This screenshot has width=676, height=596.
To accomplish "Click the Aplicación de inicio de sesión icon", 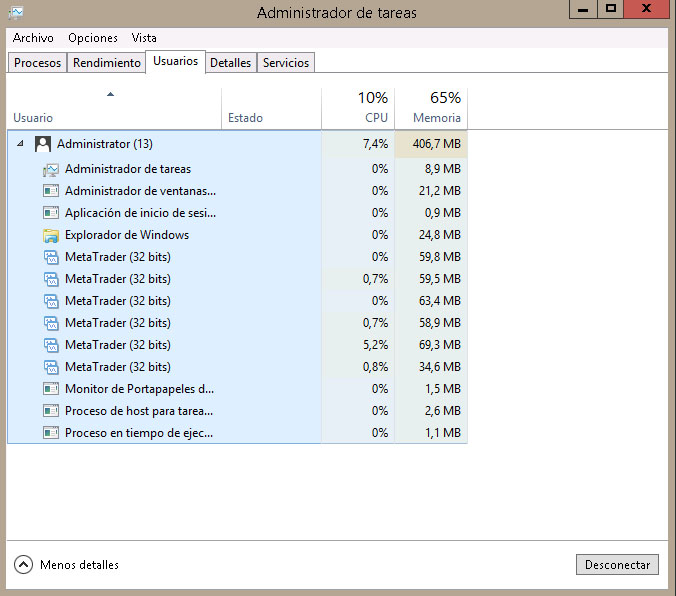I will [51, 213].
